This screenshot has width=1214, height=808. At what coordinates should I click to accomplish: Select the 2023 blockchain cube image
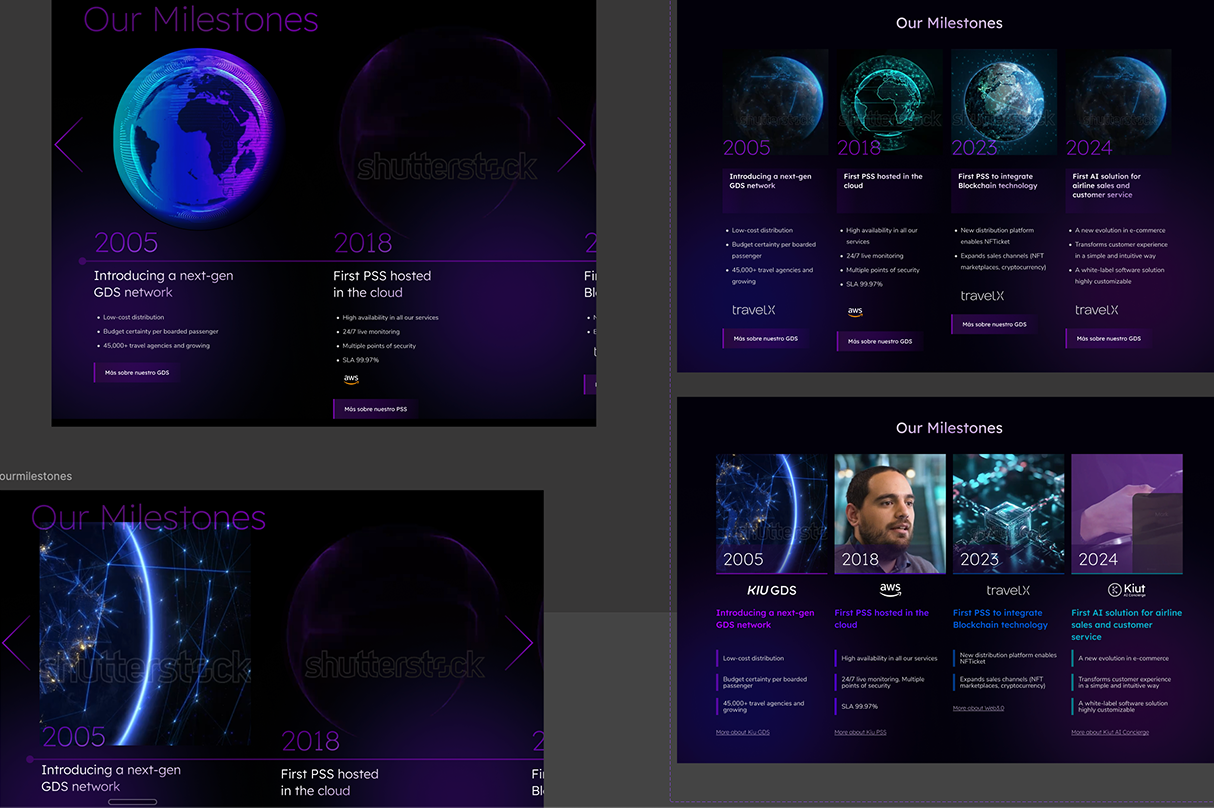(x=1008, y=514)
